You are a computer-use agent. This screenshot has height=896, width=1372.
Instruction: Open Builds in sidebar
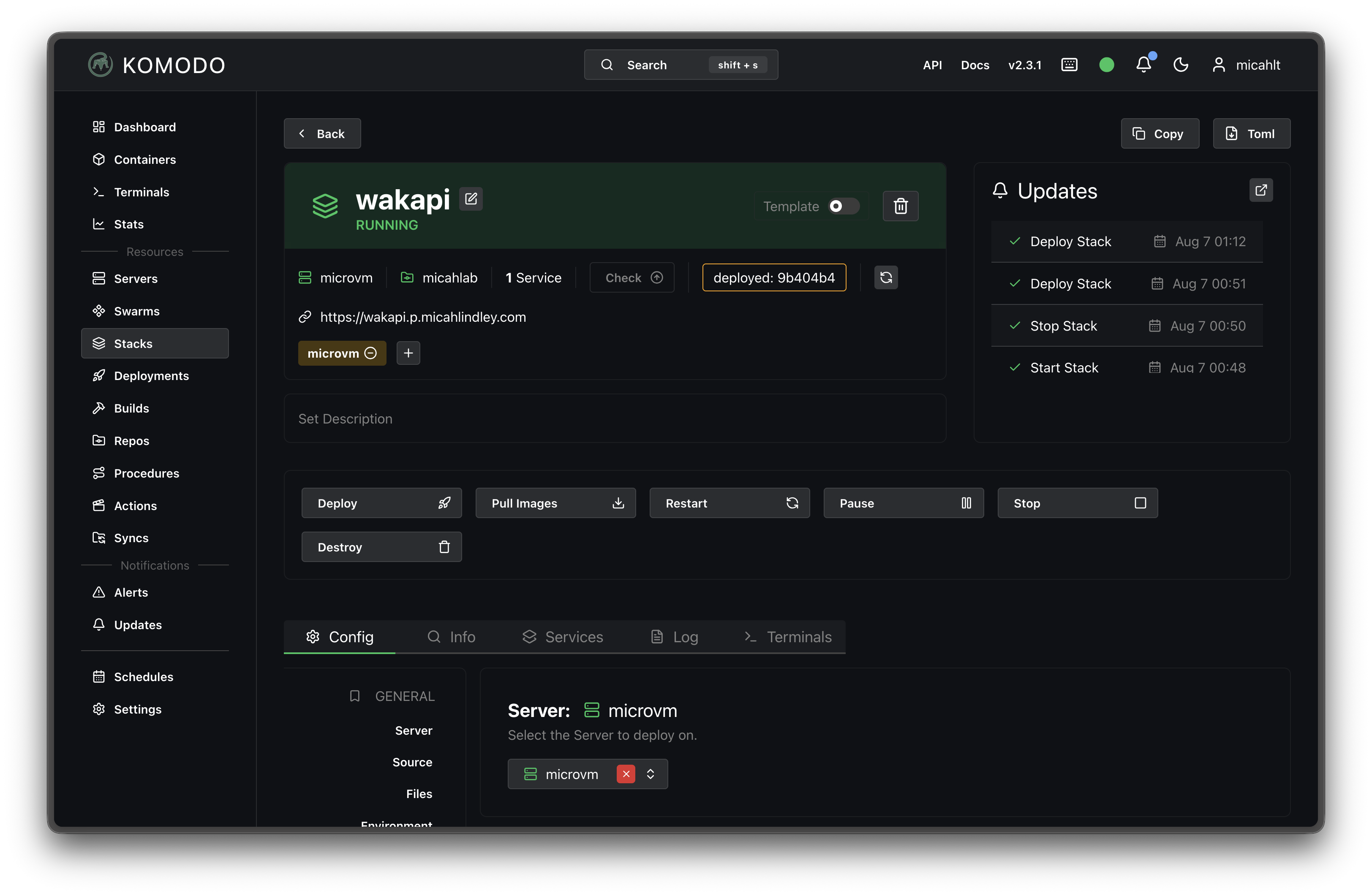click(155, 409)
